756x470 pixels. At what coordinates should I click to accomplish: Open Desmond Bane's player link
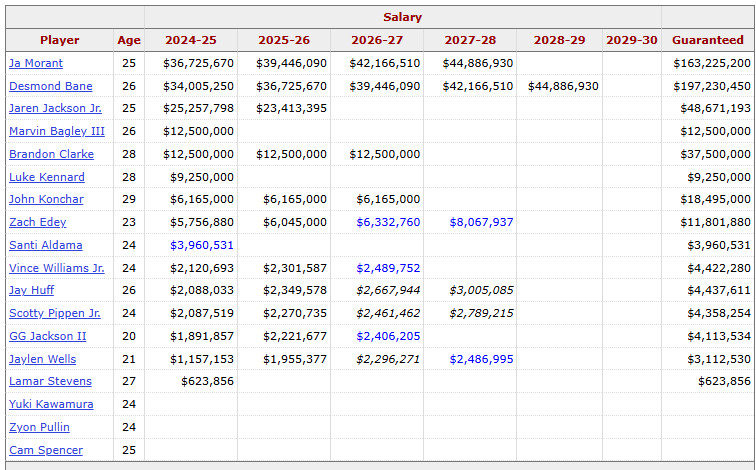pyautogui.click(x=51, y=86)
